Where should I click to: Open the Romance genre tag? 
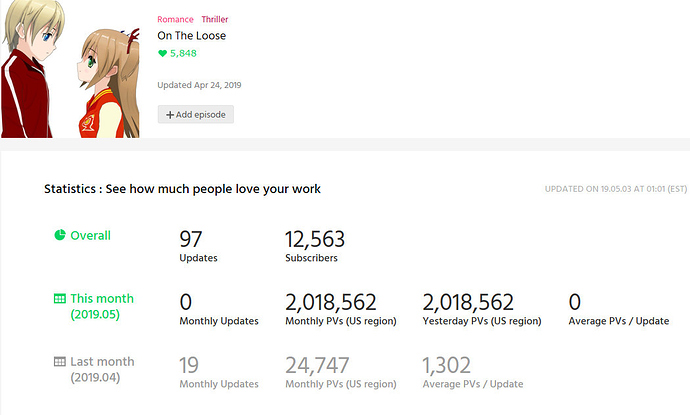175,19
